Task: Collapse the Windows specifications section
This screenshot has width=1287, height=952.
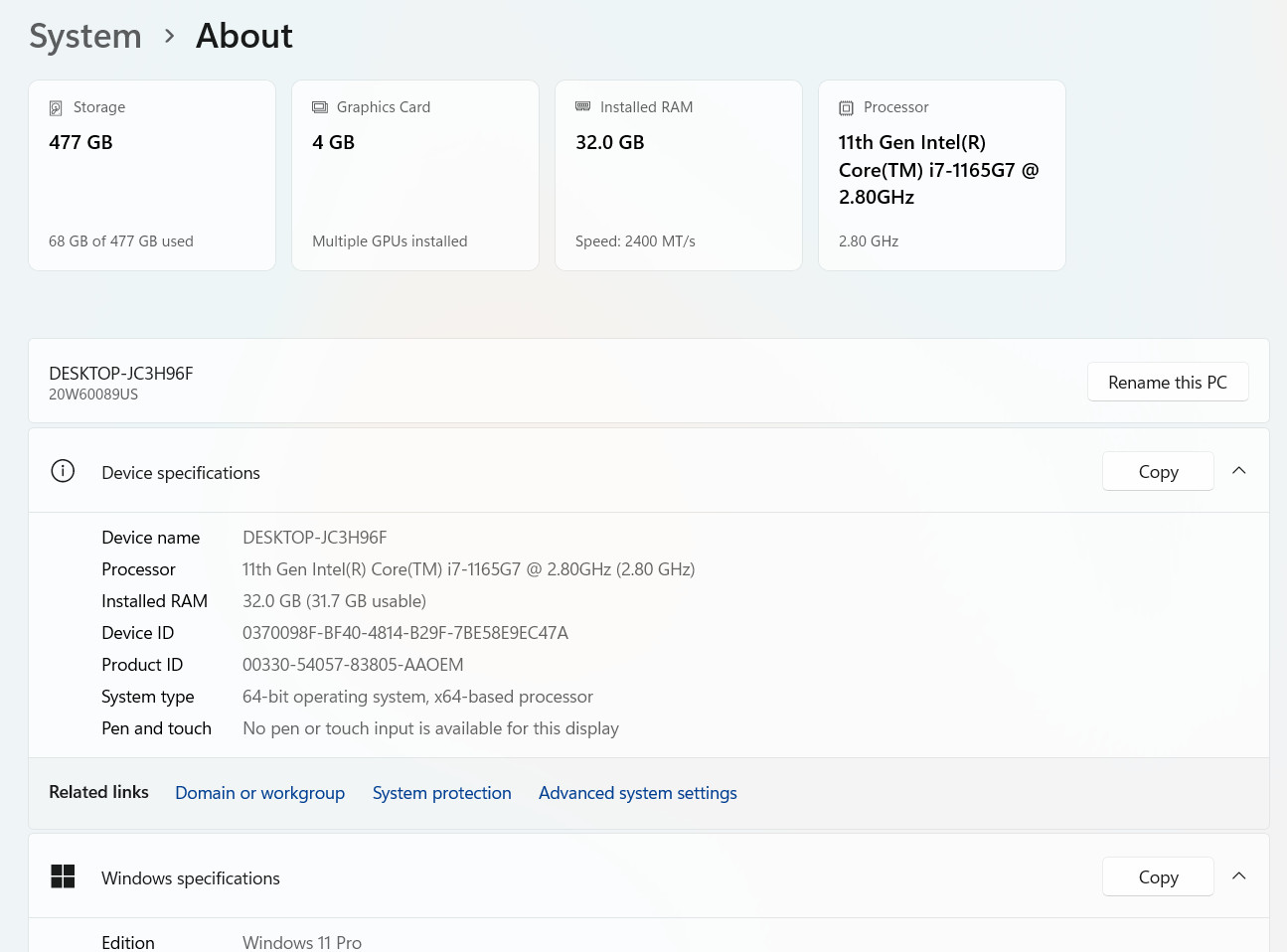Action: (x=1239, y=876)
